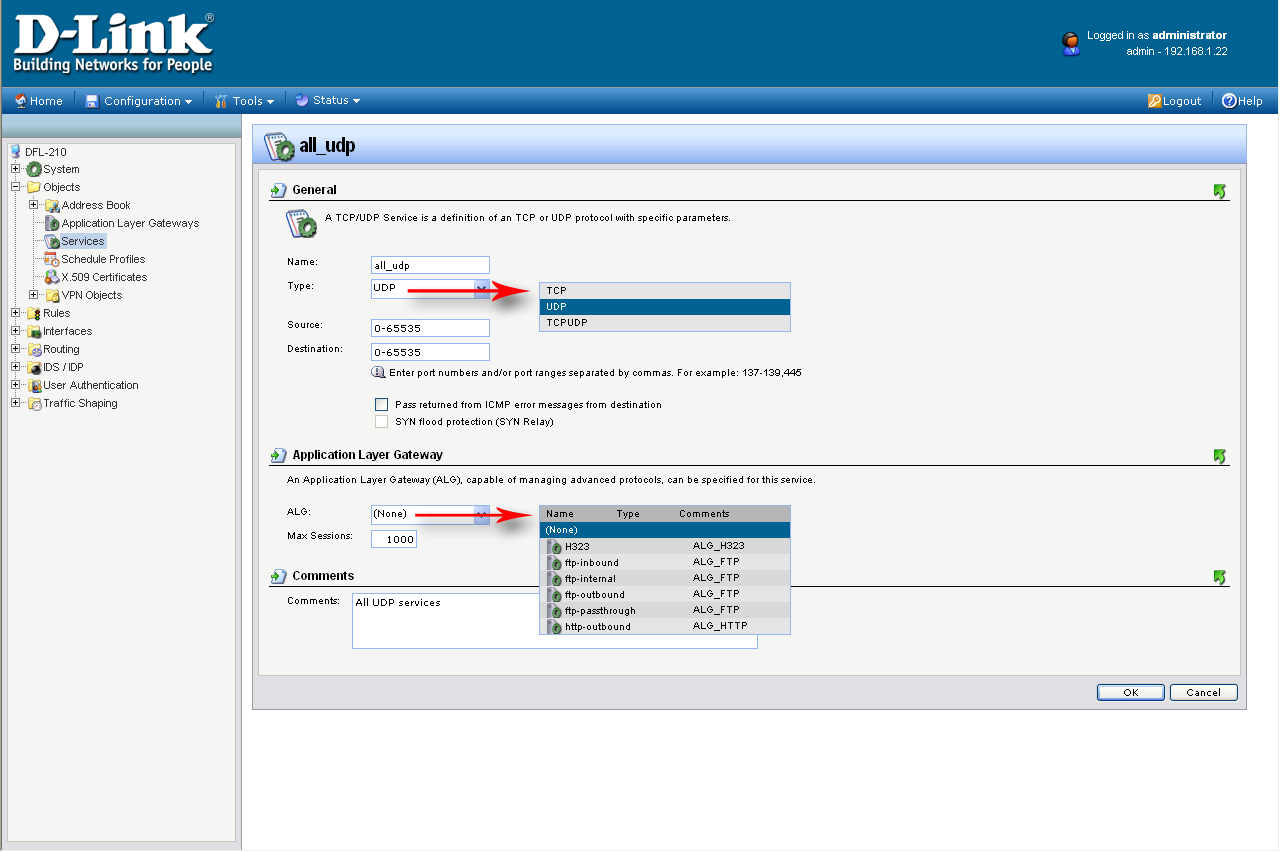Click the DFL-210 device icon
This screenshot has height=852, width=1280.
point(15,152)
